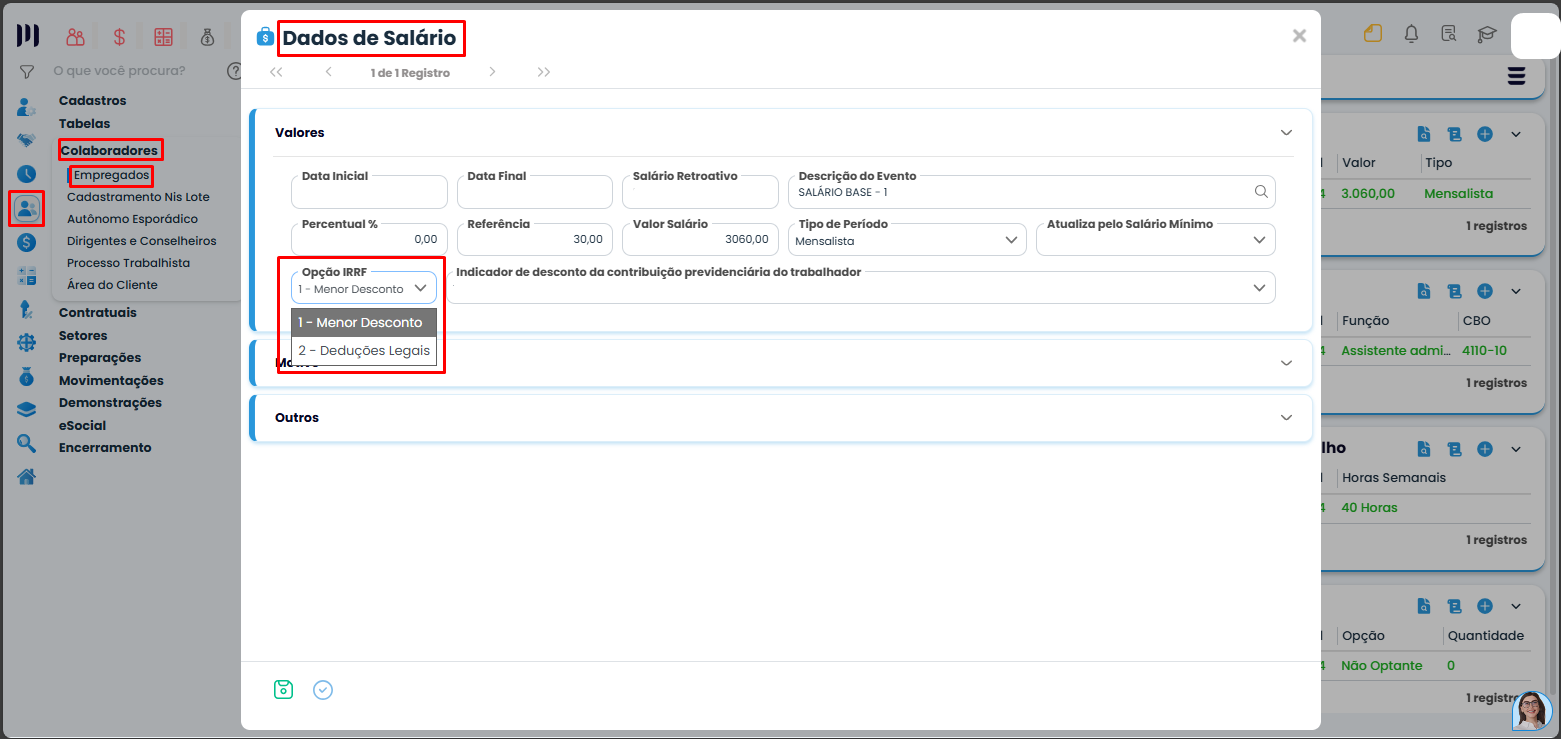This screenshot has height=739, width=1561.
Task: Open the hamburger menu in the background page
Action: [1517, 76]
